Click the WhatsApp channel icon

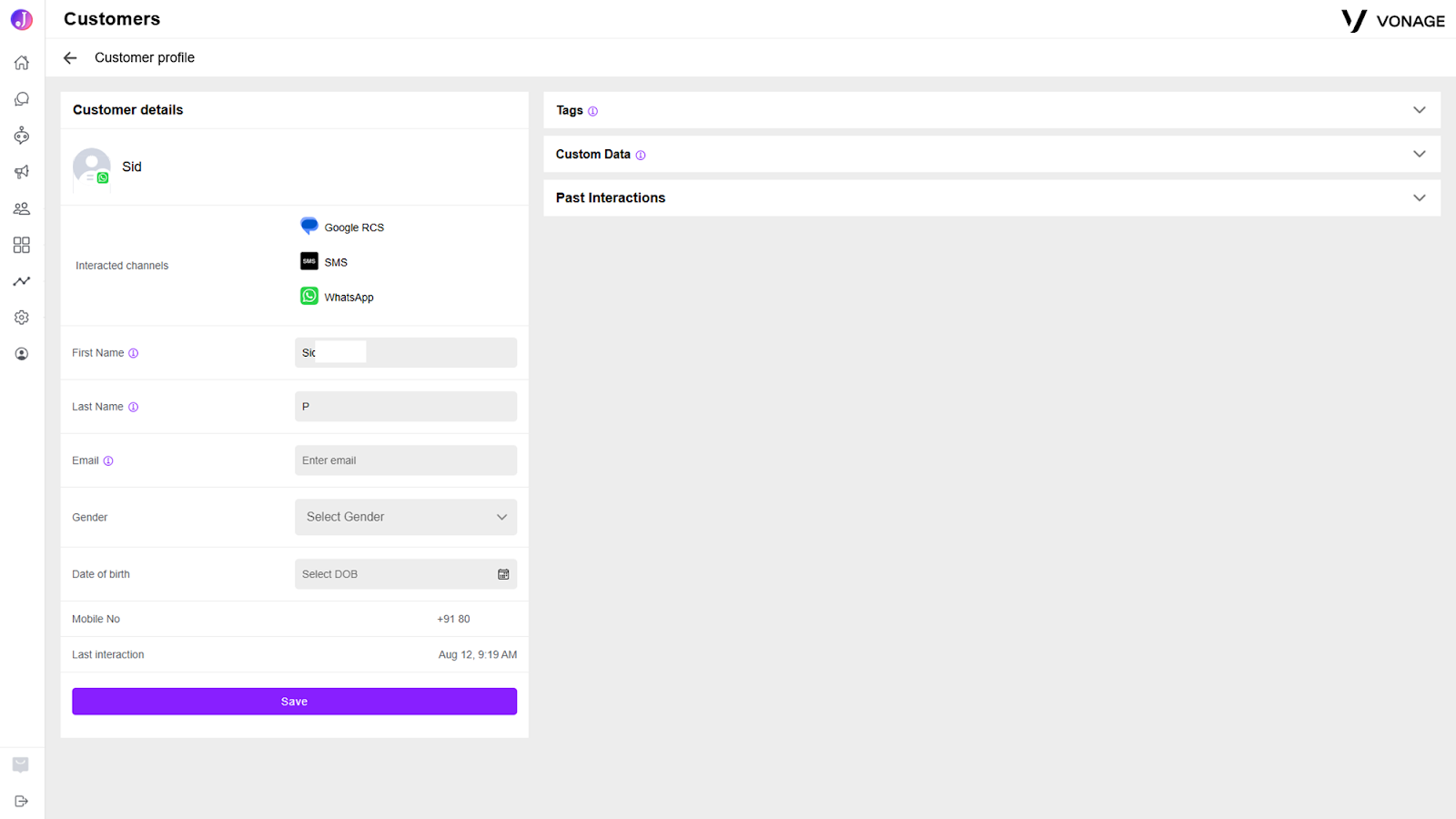pyautogui.click(x=309, y=296)
